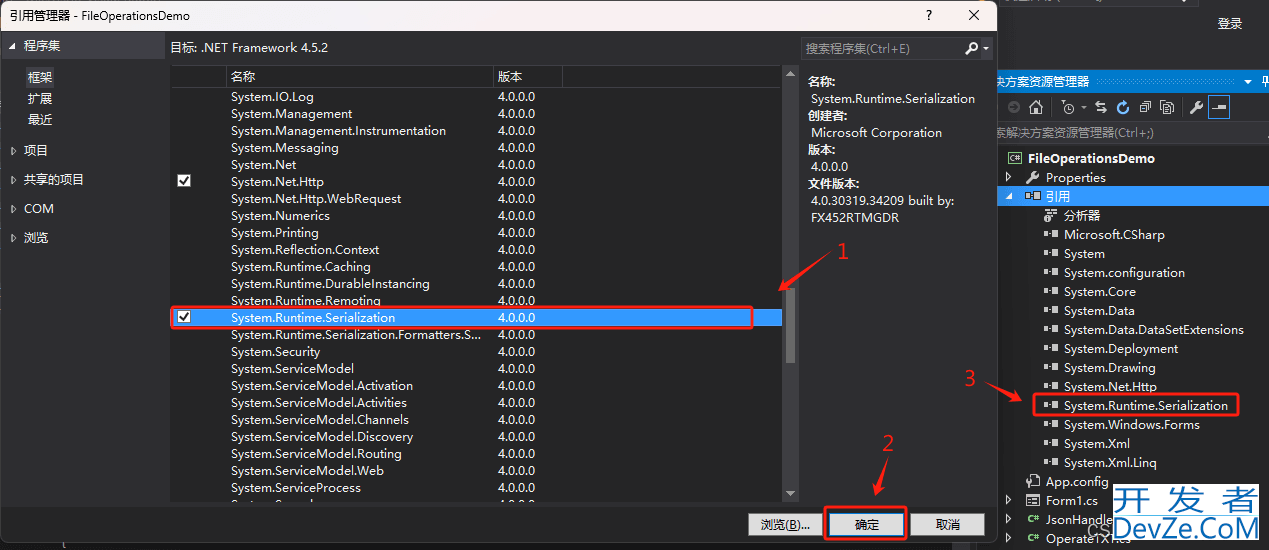Click the C# project icon beside FileOperationsDemo
The width and height of the screenshot is (1269, 550).
click(1014, 158)
